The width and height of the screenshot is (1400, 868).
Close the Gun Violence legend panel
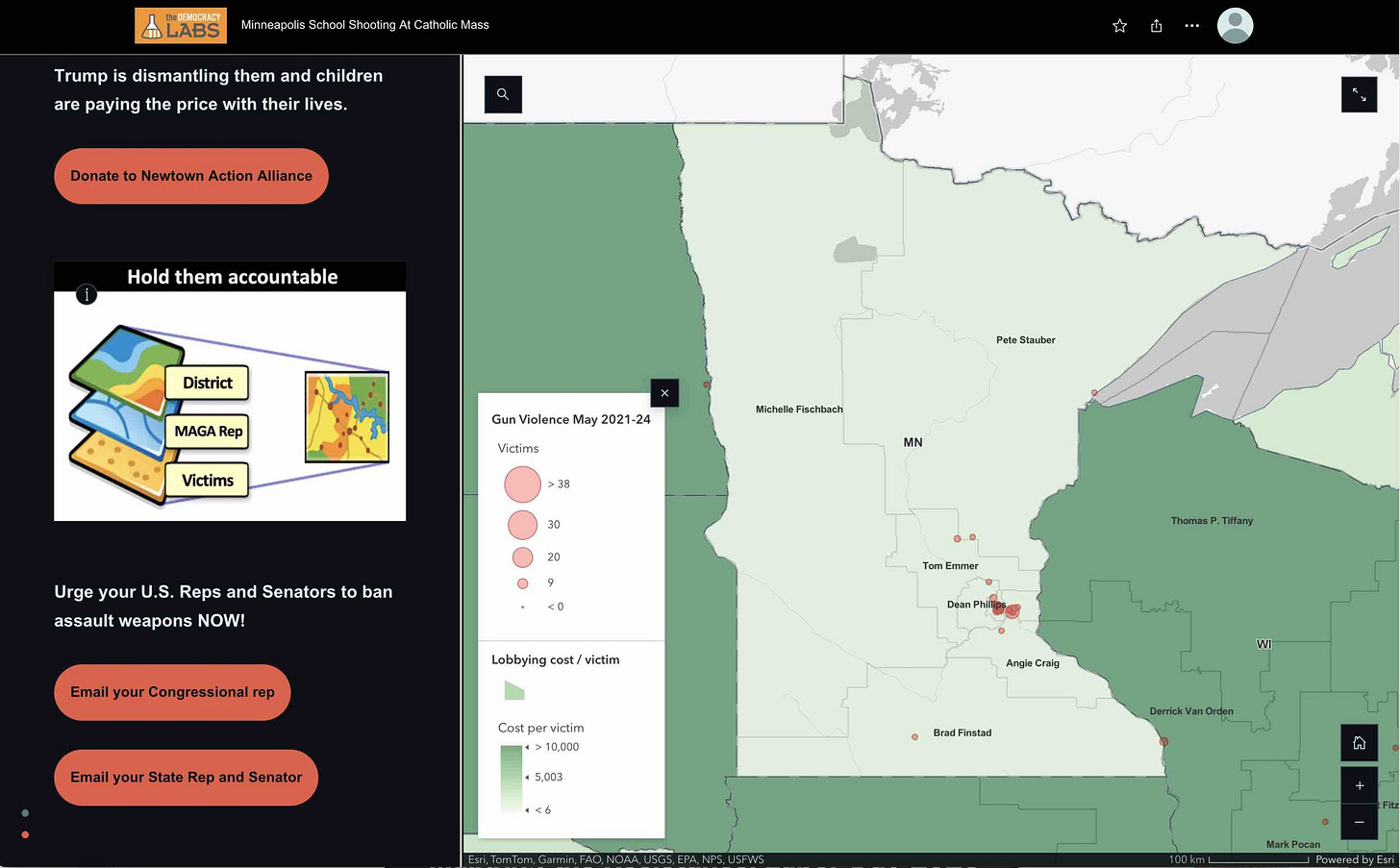(663, 393)
